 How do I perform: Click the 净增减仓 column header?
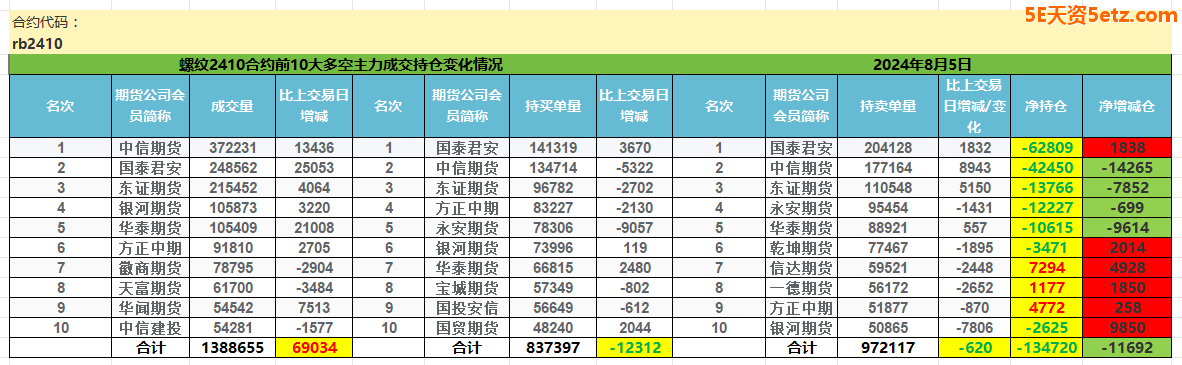(1126, 106)
